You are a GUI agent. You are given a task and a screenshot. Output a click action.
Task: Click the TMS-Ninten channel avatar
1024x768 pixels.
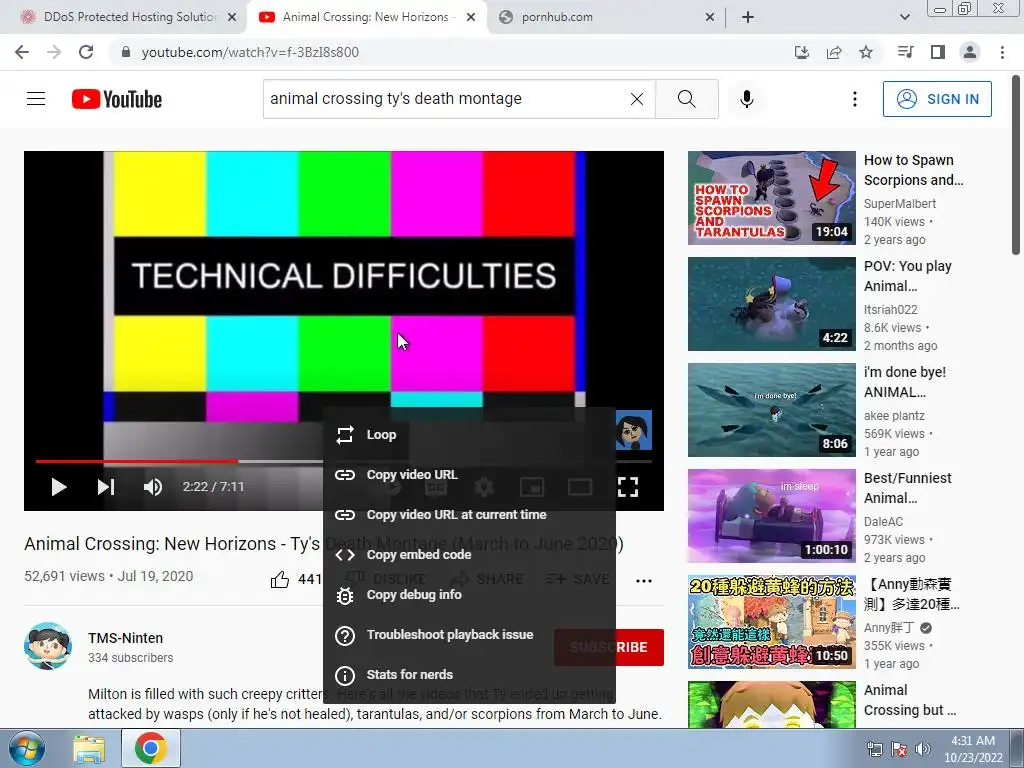tap(48, 646)
